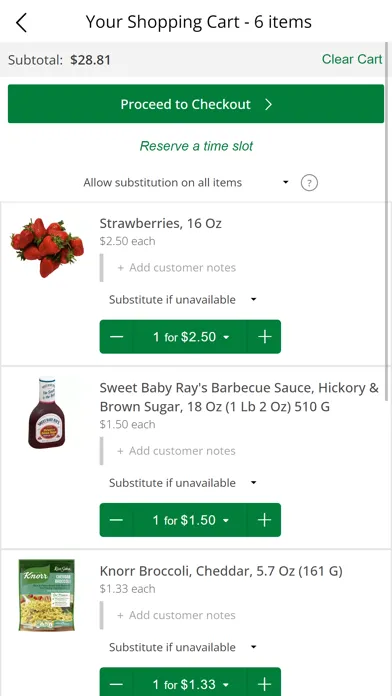Open the substitution help question-mark icon

309,182
